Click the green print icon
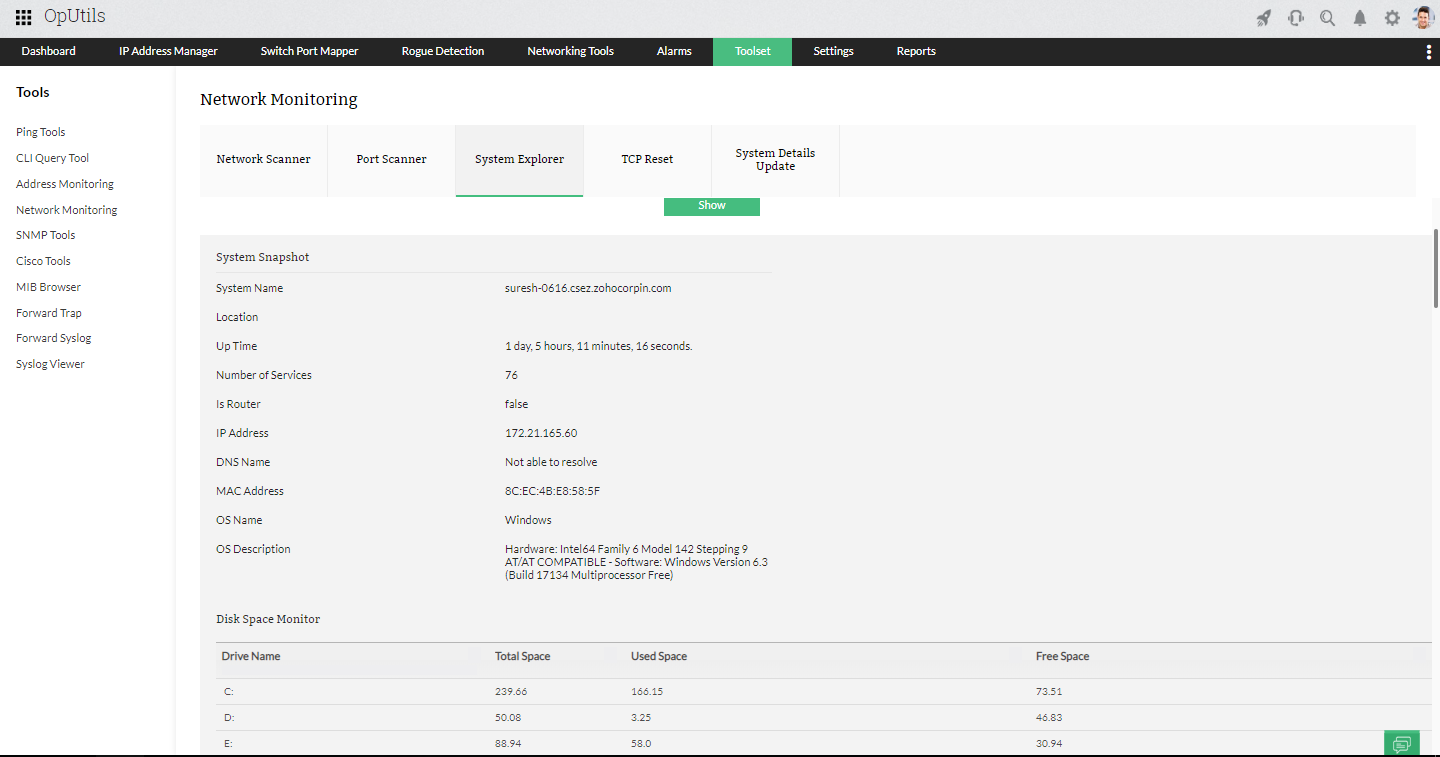1440x757 pixels. (x=1401, y=743)
